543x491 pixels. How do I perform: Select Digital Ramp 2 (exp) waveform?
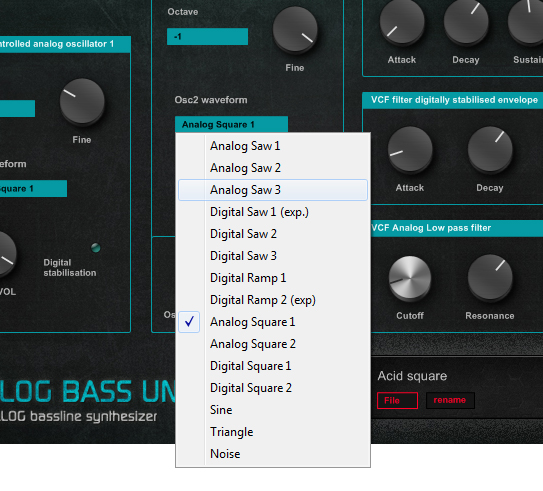[273, 300]
